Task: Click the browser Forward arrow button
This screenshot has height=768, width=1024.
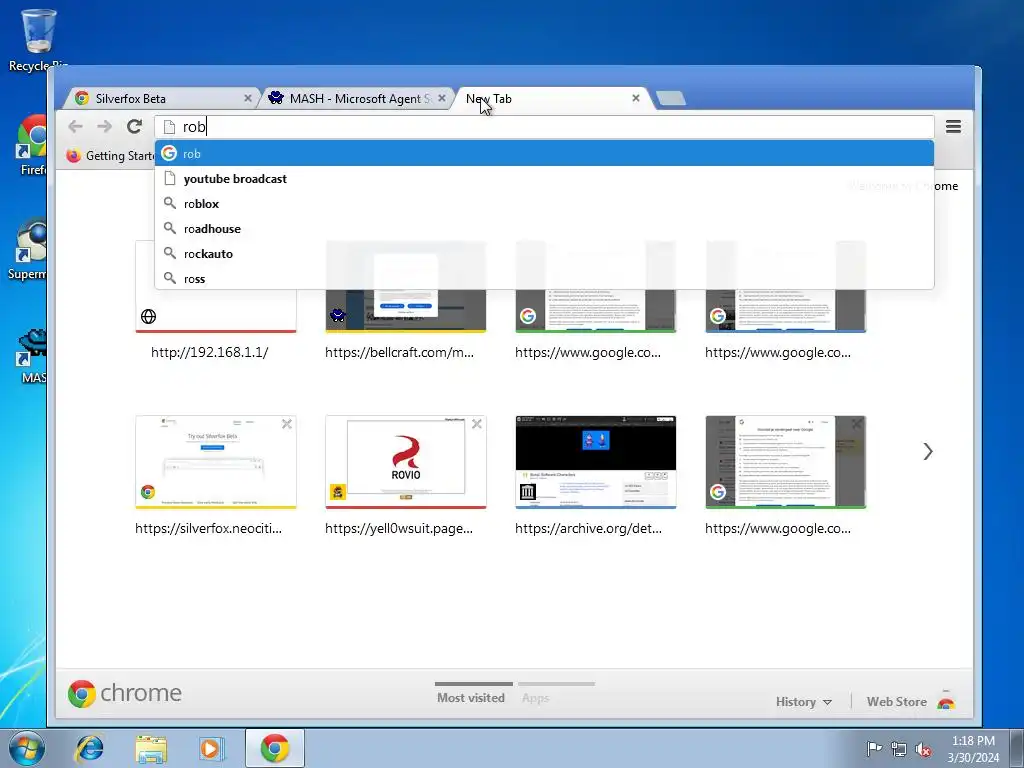Action: point(104,127)
